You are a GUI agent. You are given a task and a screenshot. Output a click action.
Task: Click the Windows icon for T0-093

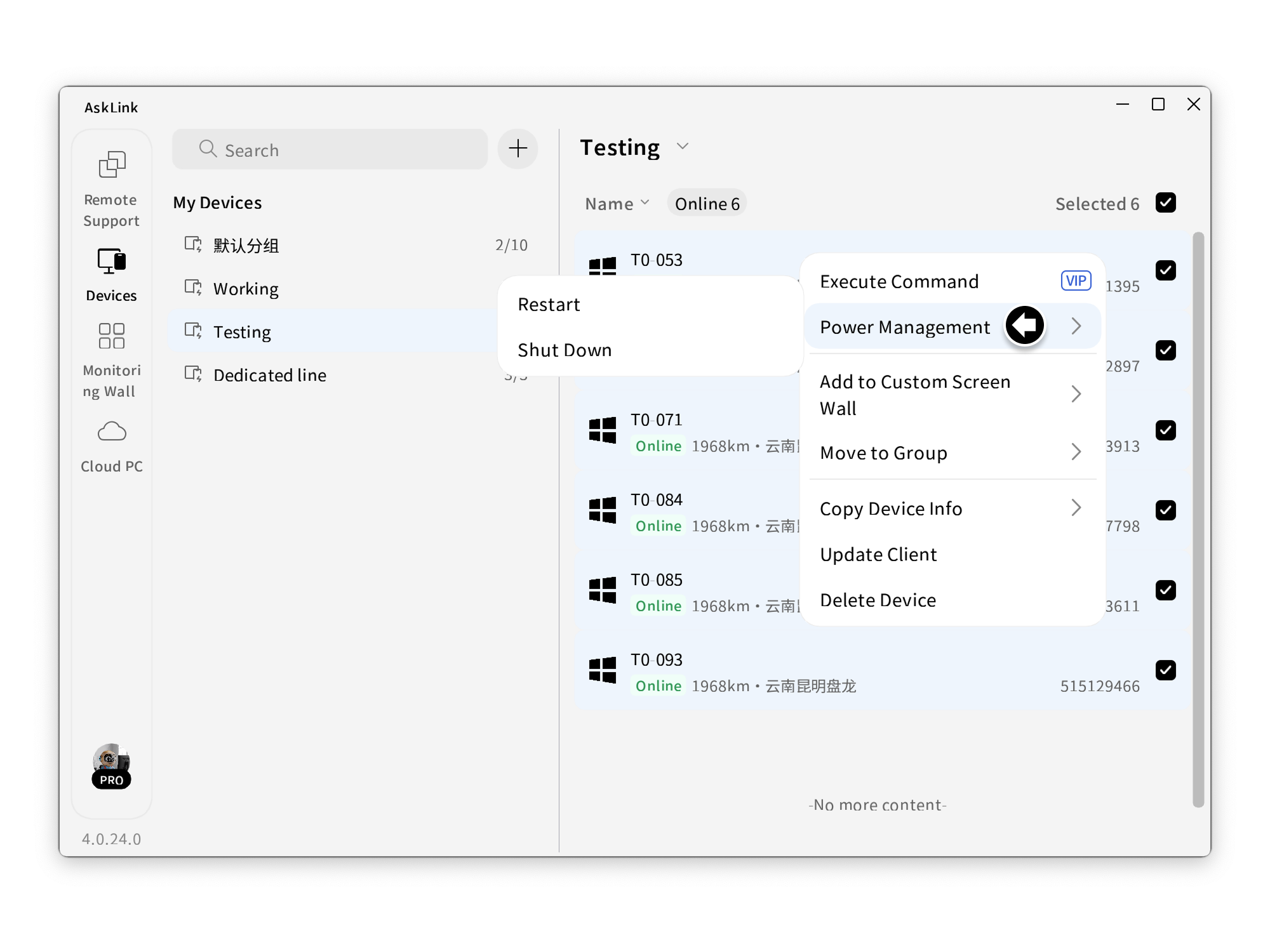(602, 670)
